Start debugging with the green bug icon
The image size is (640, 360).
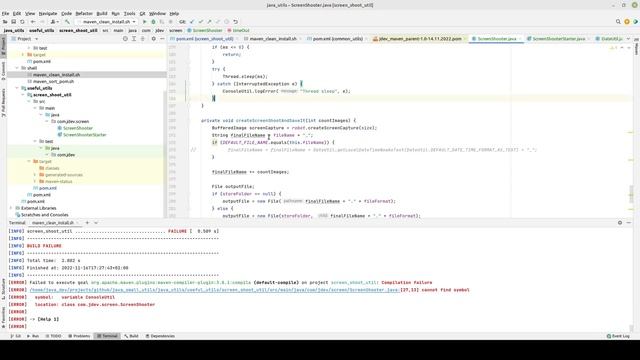[x=153, y=22]
